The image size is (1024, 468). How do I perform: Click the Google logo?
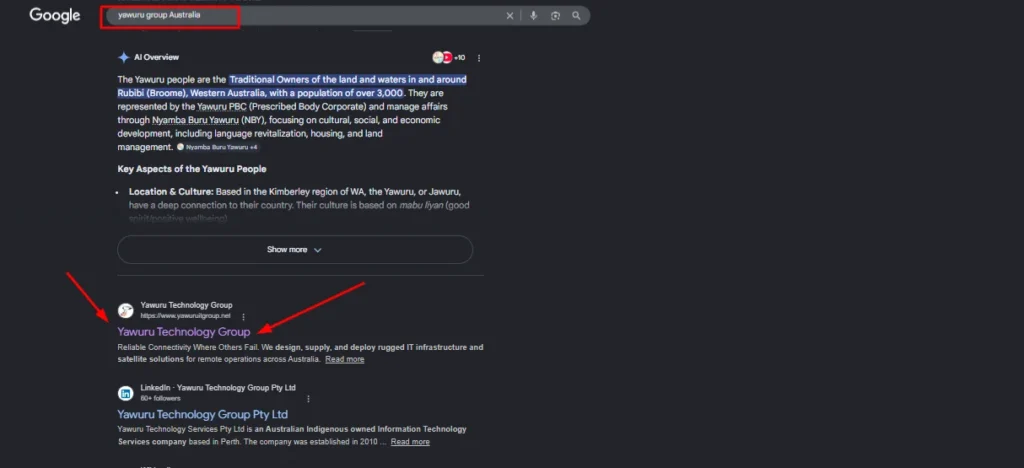[x=55, y=16]
